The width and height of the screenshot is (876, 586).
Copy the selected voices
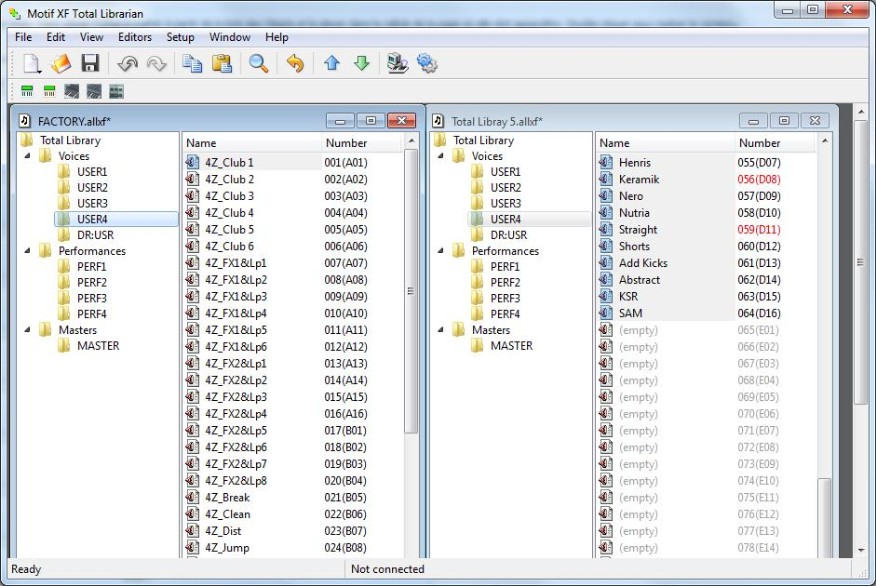pos(193,64)
